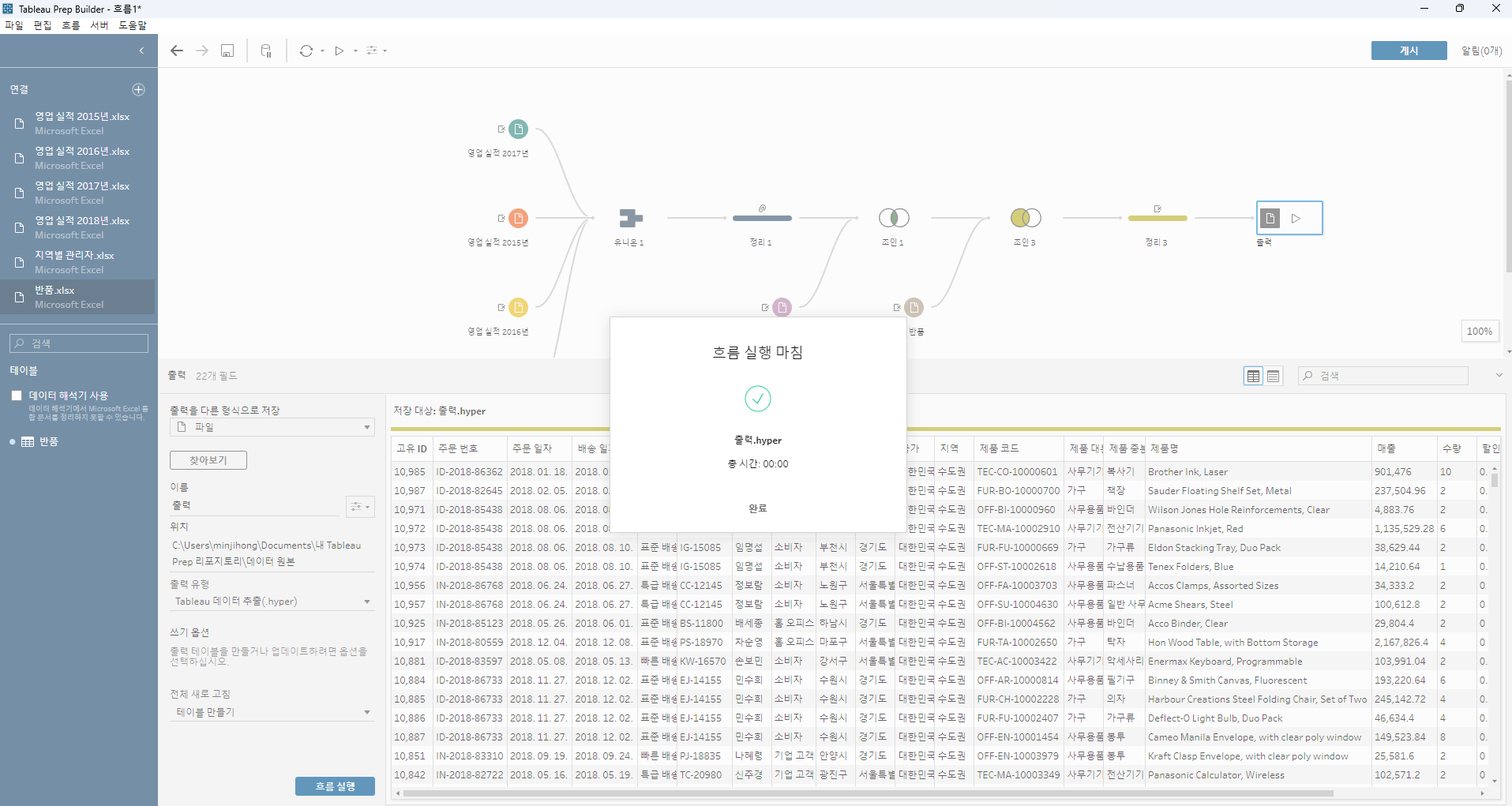This screenshot has height=806, width=1512.
Task: Select 영업 실적 2016년.xlsx connection
Action: point(79,158)
